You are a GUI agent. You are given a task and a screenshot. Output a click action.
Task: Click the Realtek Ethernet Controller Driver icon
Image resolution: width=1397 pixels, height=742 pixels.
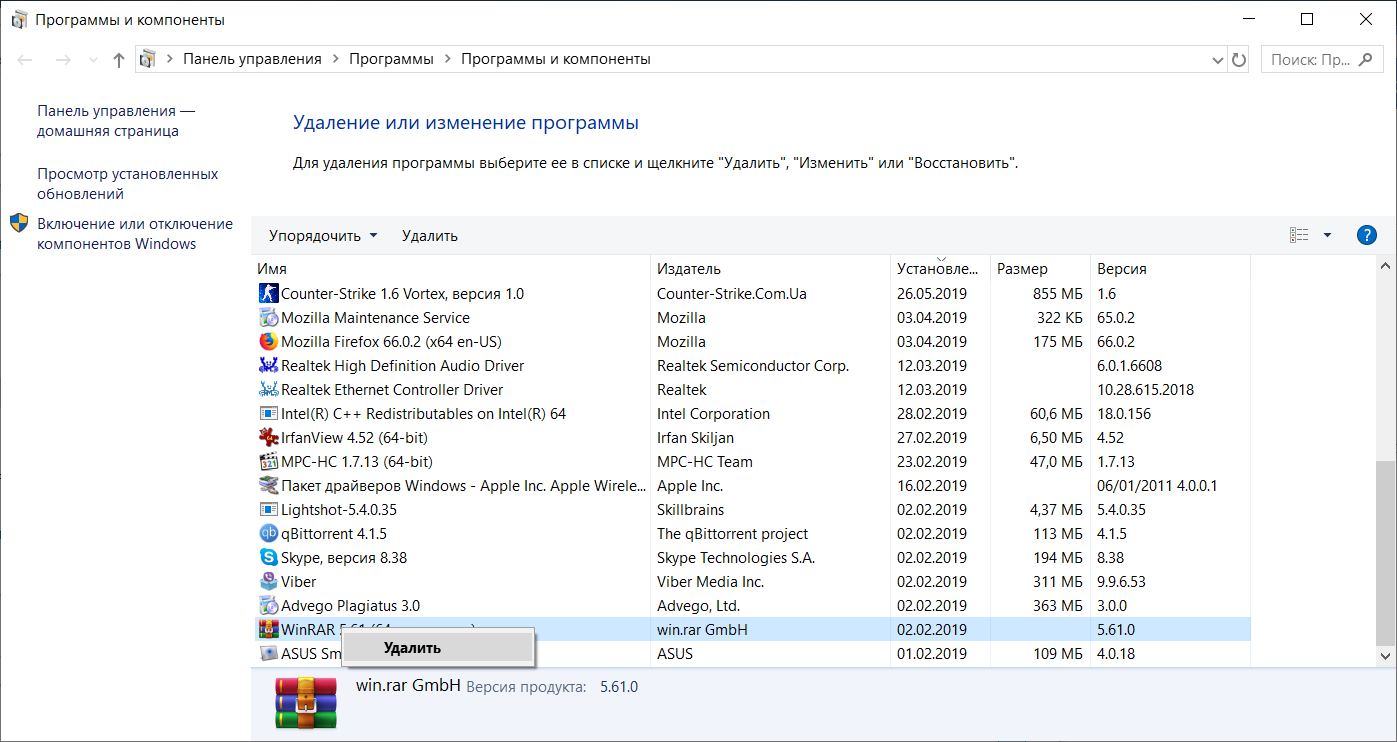(x=268, y=390)
